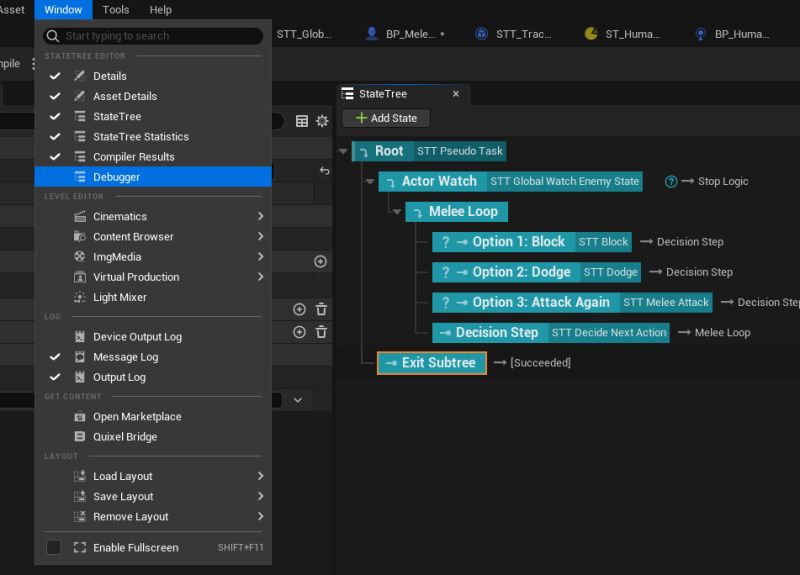Screen dimensions: 800x575
Task: Click the Cinematics clapperboard icon
Action: [x=80, y=216]
